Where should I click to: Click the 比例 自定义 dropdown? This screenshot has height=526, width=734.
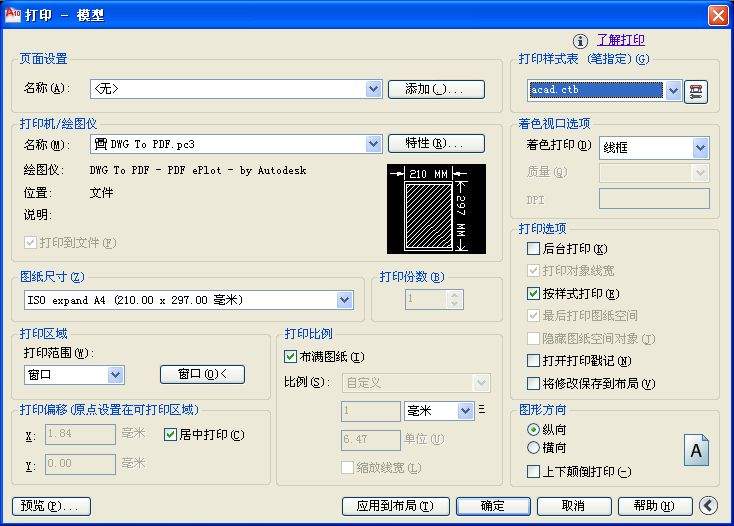pyautogui.click(x=416, y=383)
